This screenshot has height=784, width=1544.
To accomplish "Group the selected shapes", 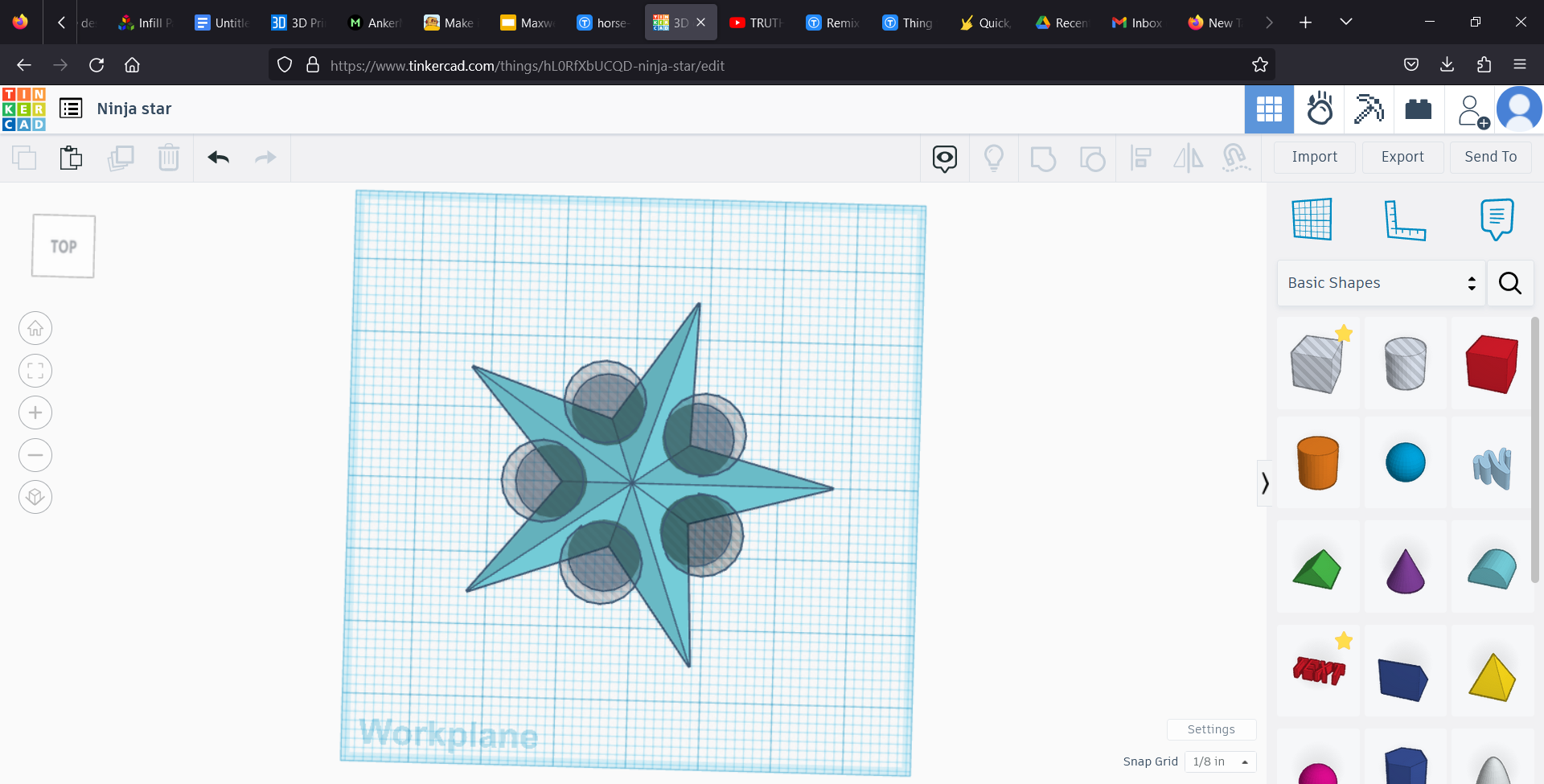I will tap(1043, 158).
